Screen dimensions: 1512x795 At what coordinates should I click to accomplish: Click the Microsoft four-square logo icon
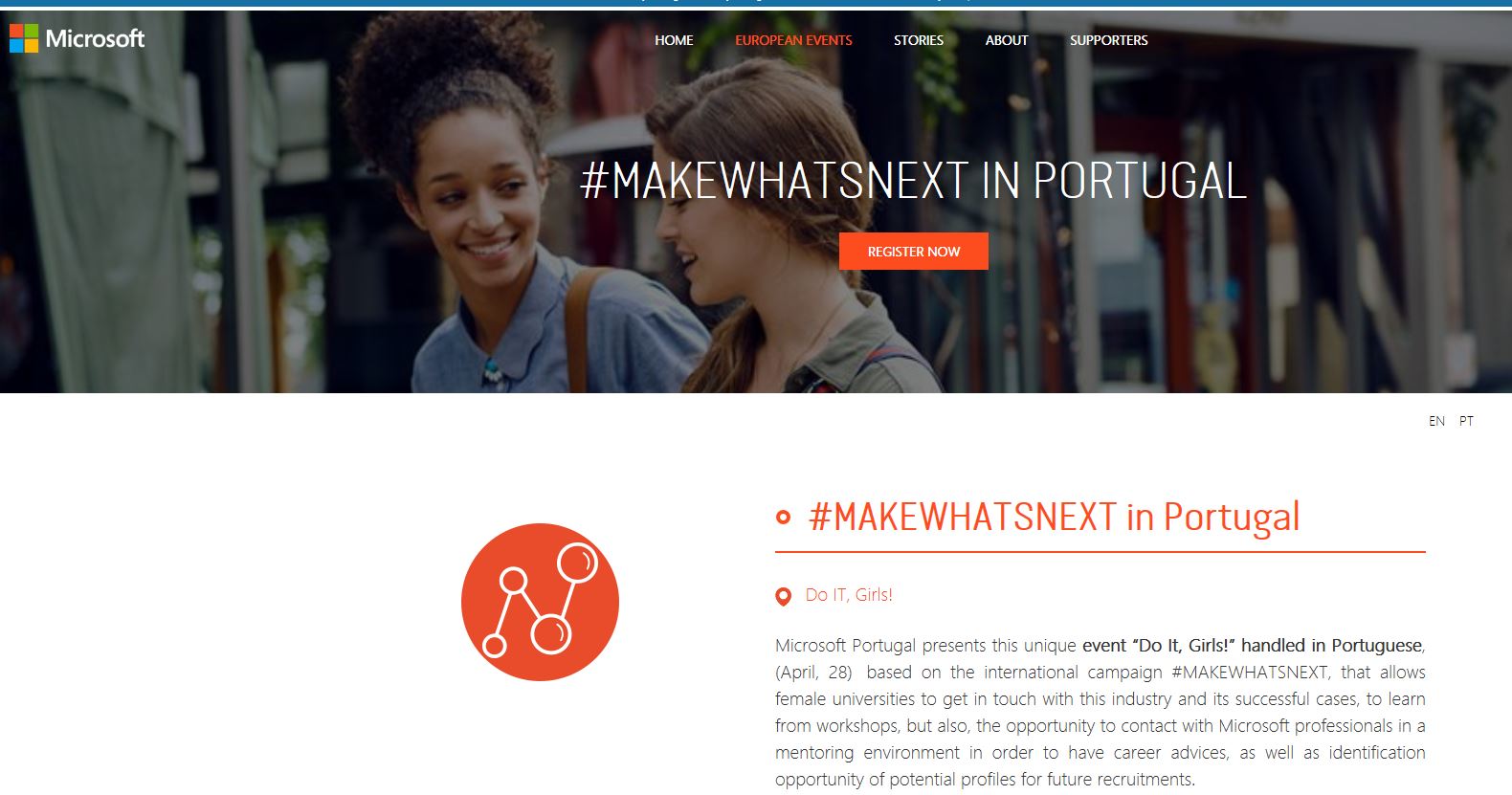[x=24, y=38]
